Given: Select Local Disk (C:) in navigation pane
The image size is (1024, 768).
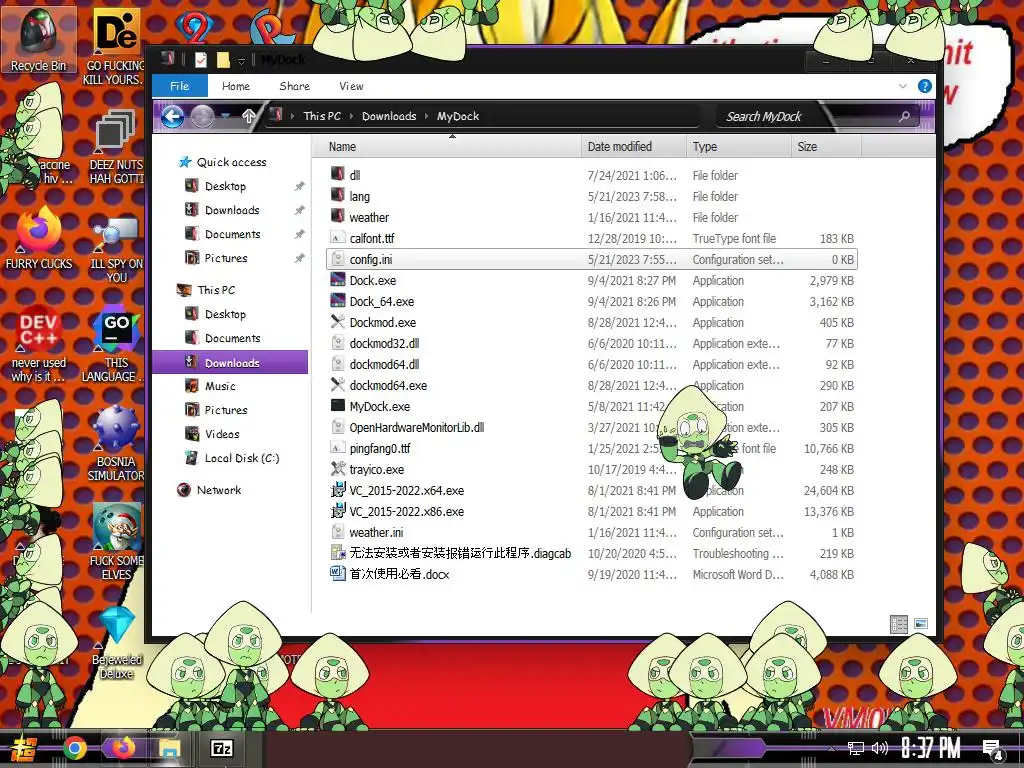Looking at the screenshot, I should 241,458.
